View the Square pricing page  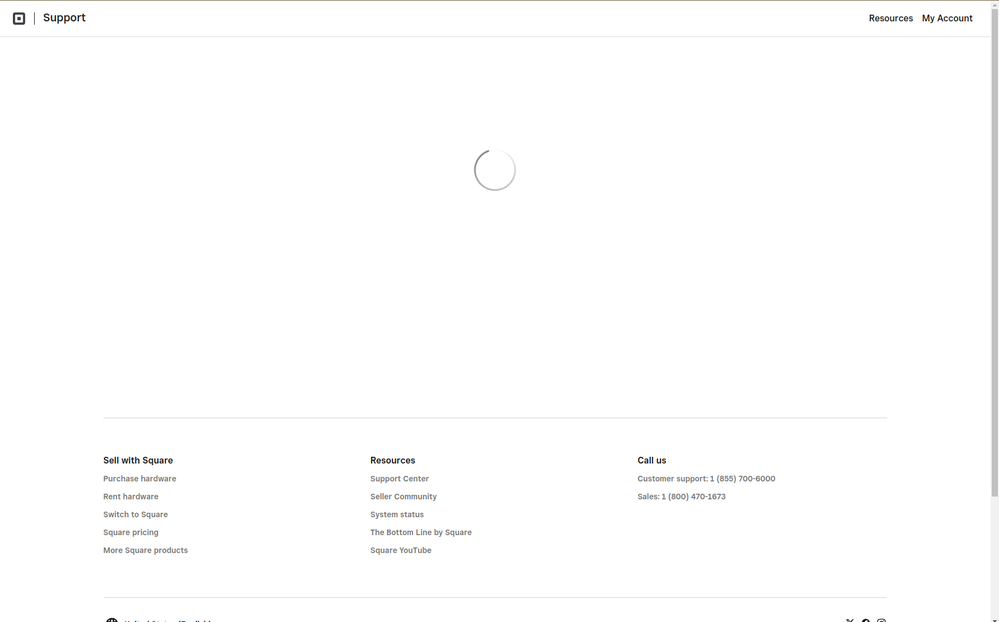click(x=130, y=533)
